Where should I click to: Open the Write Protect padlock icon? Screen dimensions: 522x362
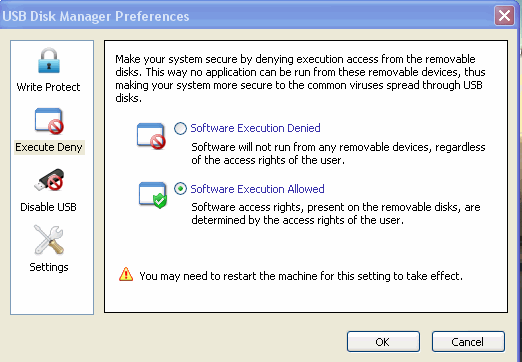click(49, 61)
